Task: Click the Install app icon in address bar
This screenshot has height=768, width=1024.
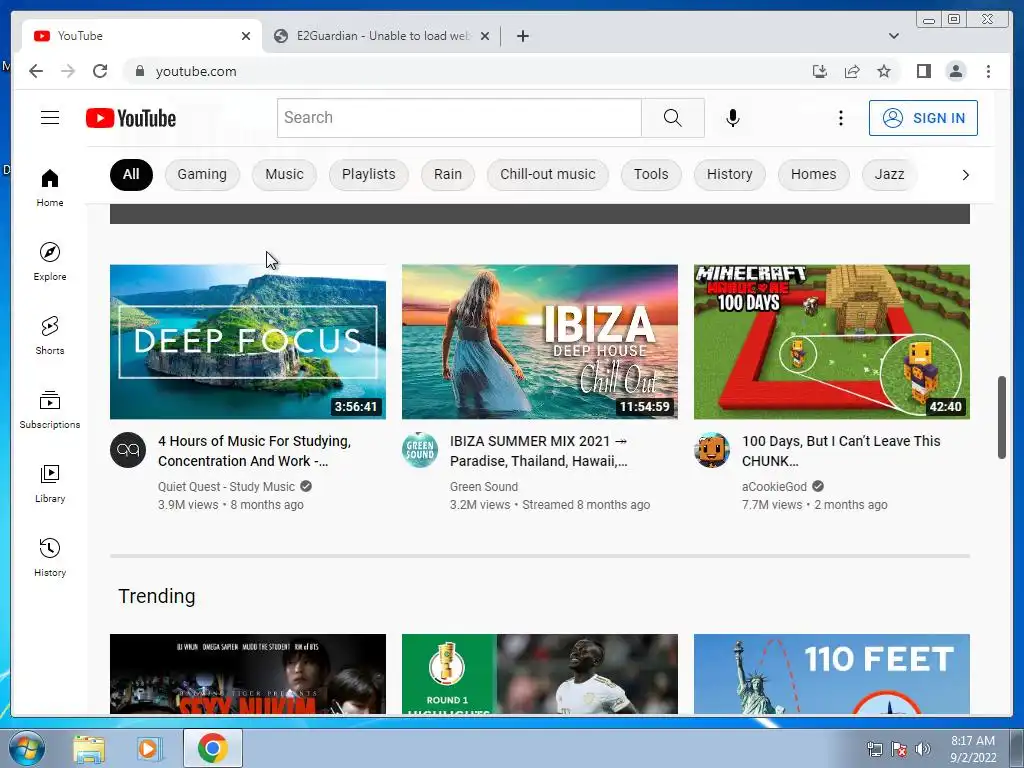Action: pyautogui.click(x=820, y=71)
